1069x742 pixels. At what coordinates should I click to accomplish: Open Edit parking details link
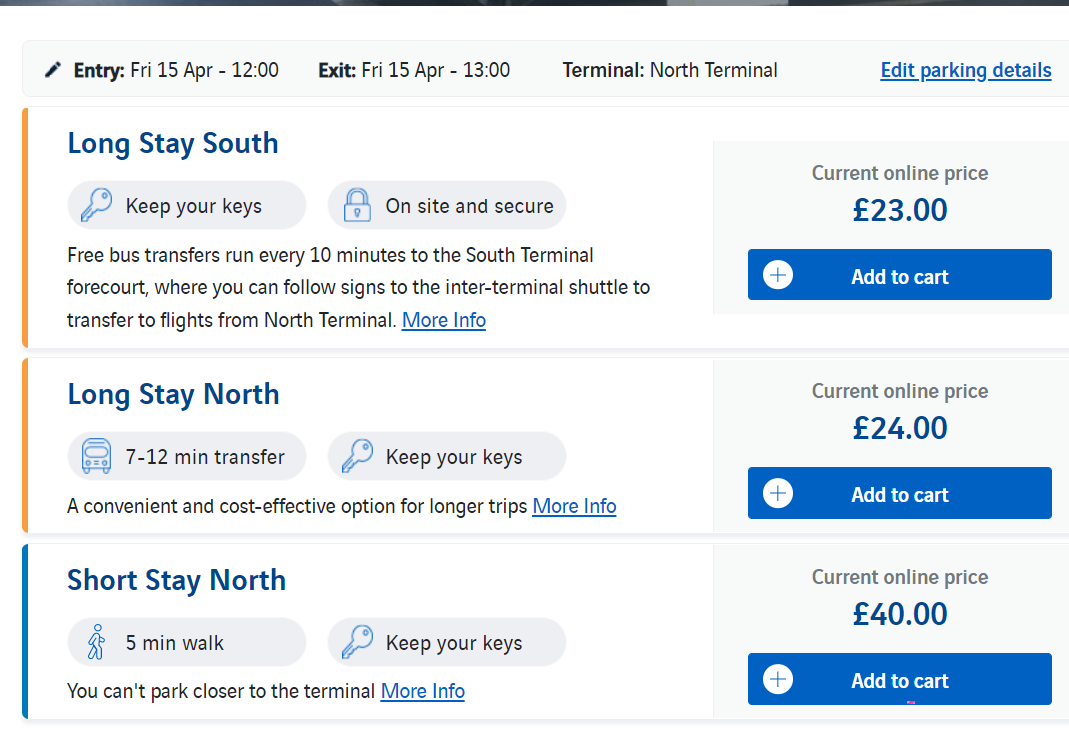pyautogui.click(x=965, y=70)
